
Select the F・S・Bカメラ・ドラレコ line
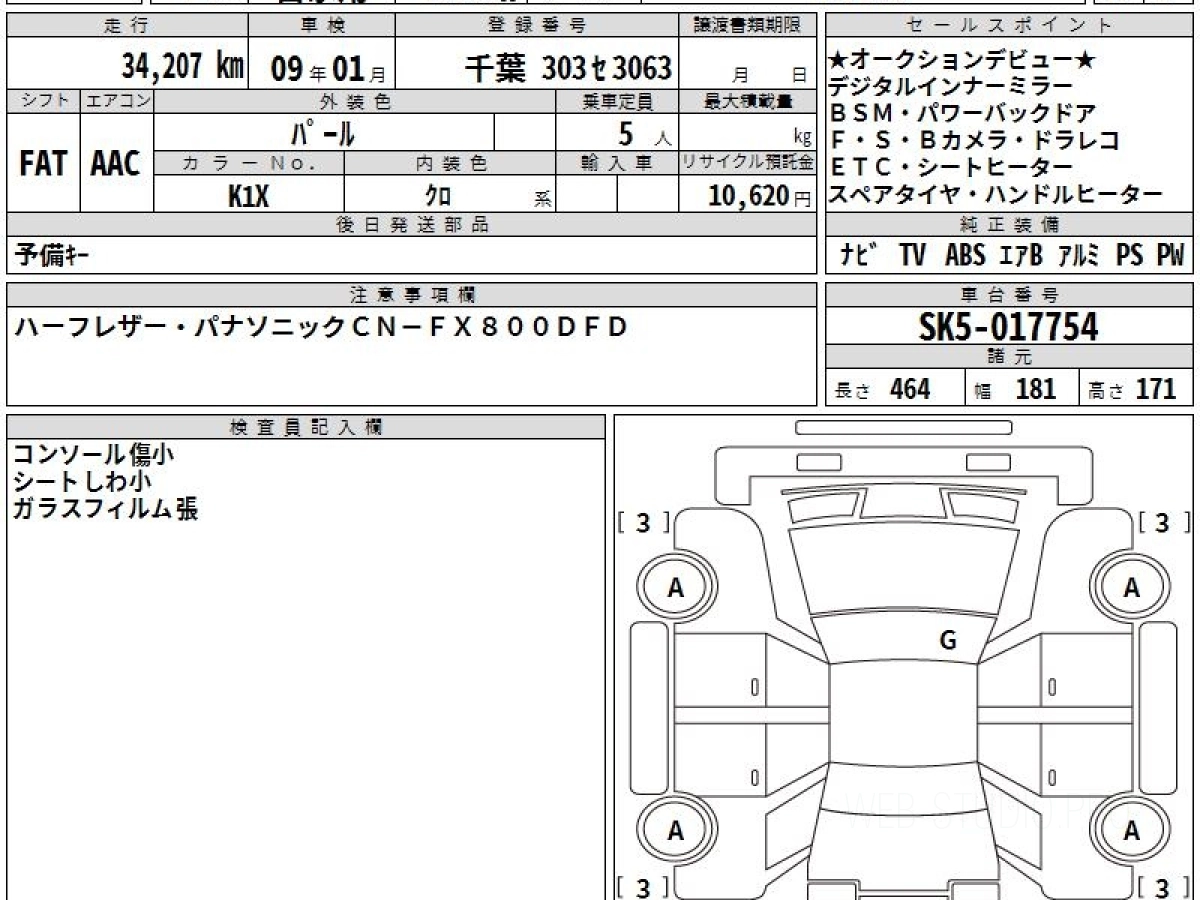(x=975, y=140)
